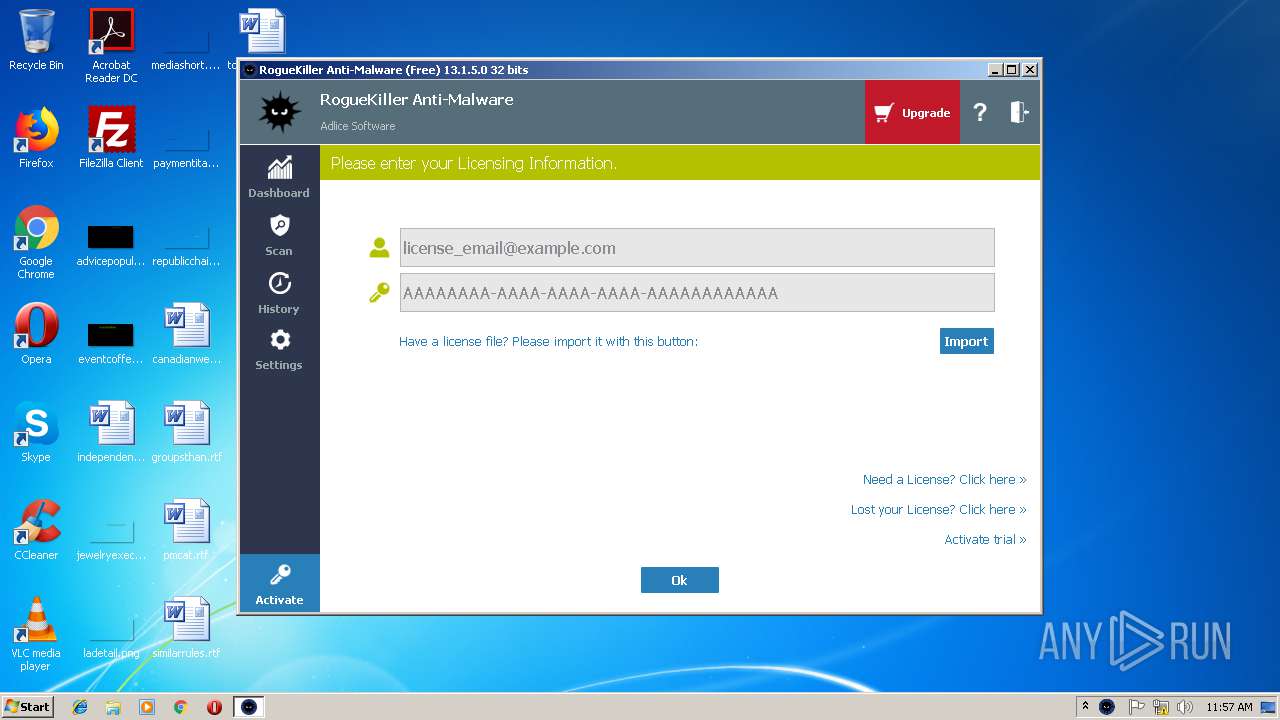Open Windows Explorer from taskbar
This screenshot has height=720, width=1280.
[113, 707]
